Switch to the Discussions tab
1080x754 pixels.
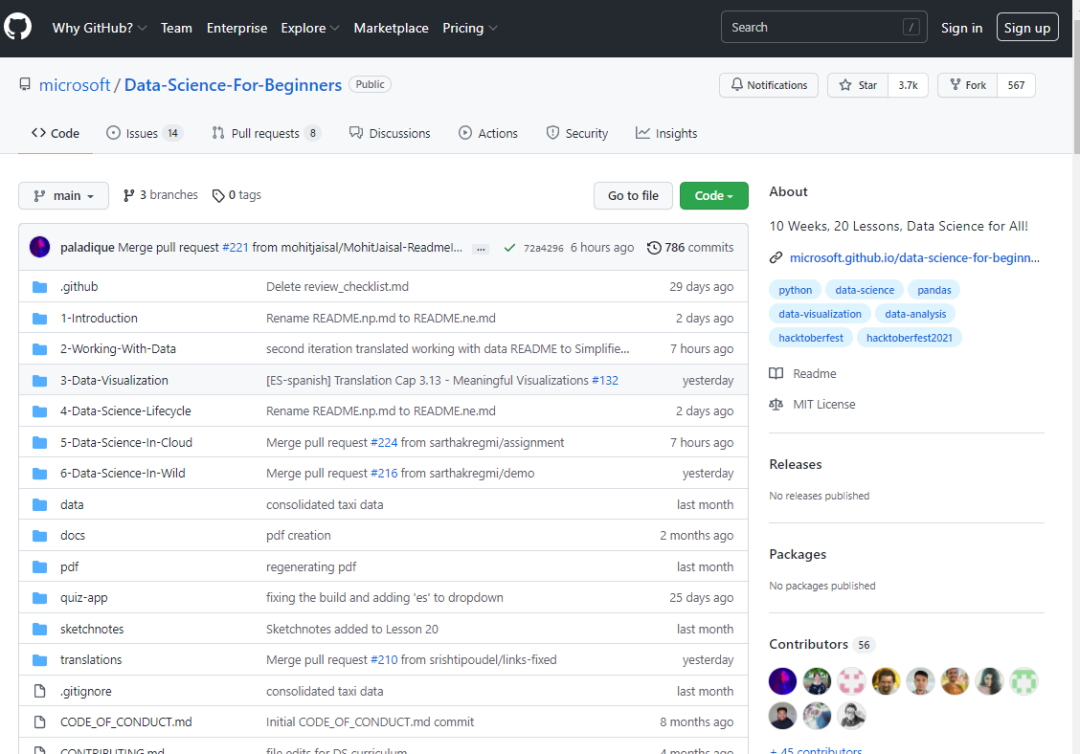tap(390, 133)
